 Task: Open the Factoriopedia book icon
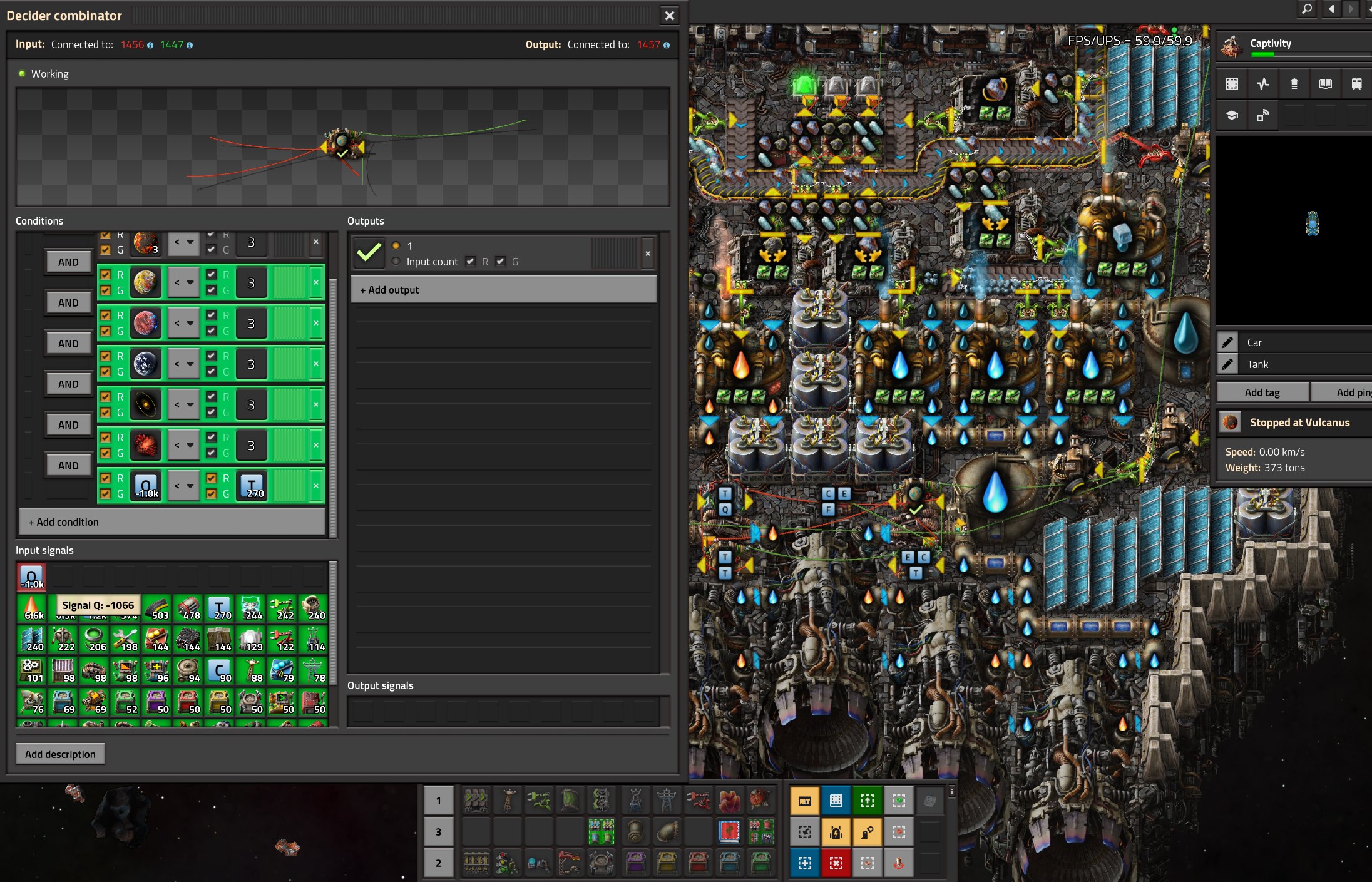click(x=1326, y=84)
